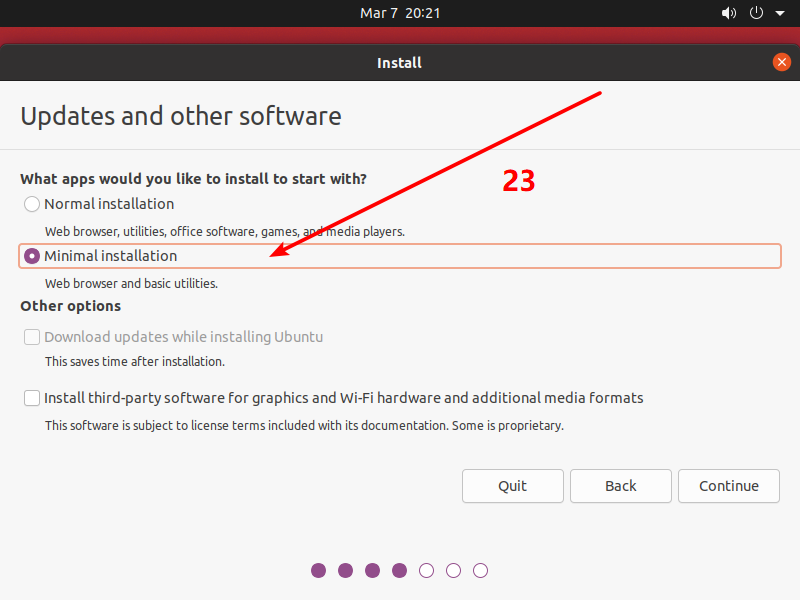Click the power icon in the top bar

pos(756,13)
